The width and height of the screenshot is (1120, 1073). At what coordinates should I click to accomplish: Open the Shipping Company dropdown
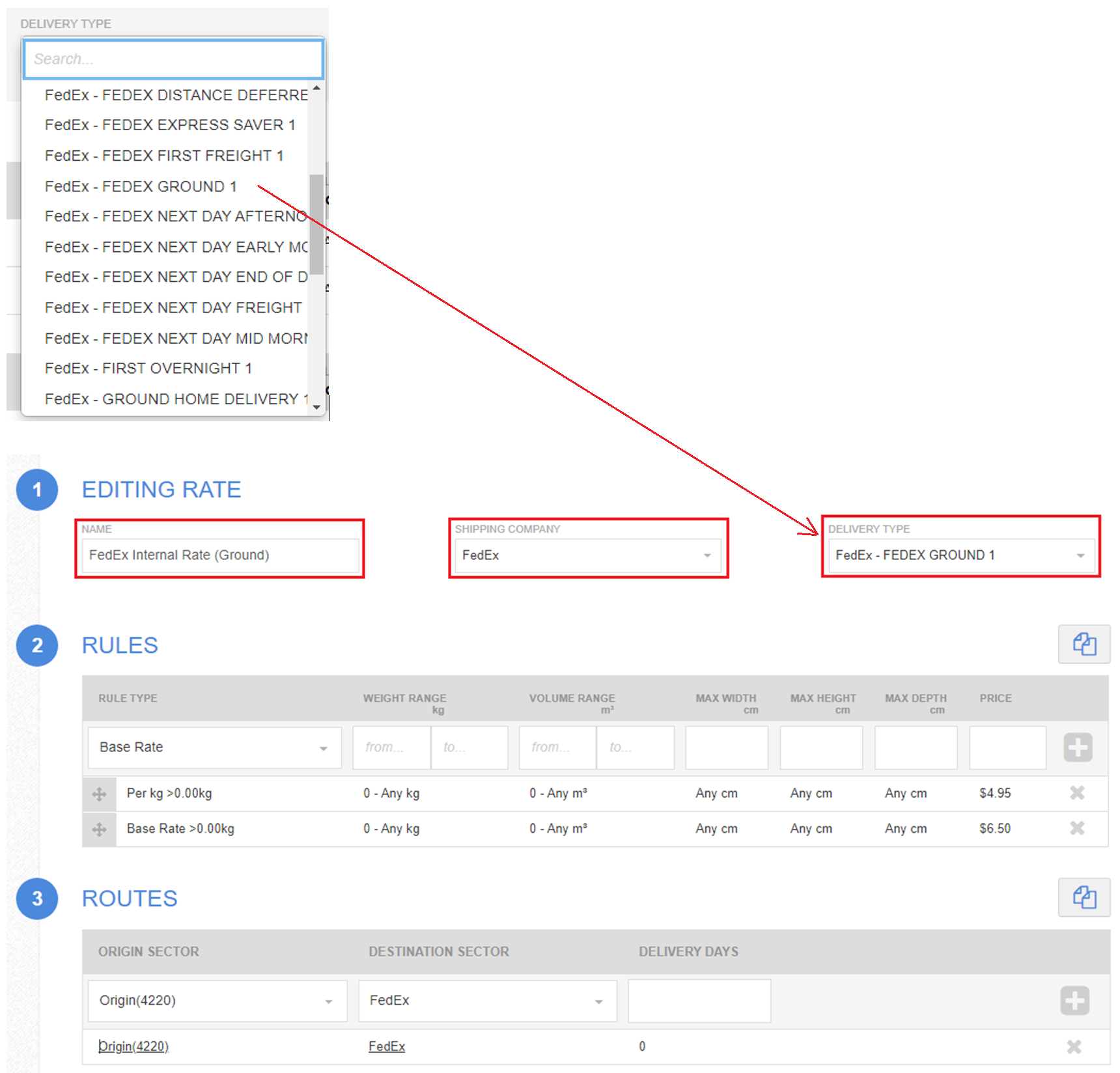pos(588,555)
